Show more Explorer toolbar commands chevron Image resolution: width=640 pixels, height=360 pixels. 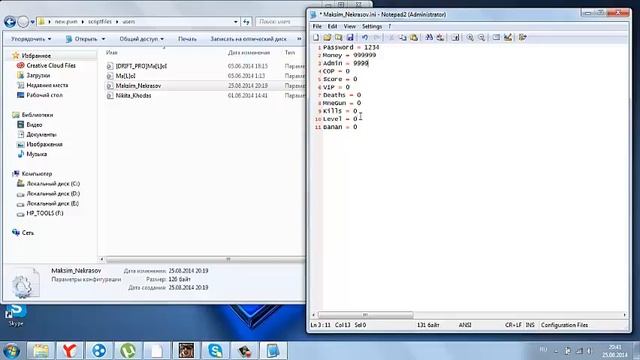coord(299,39)
